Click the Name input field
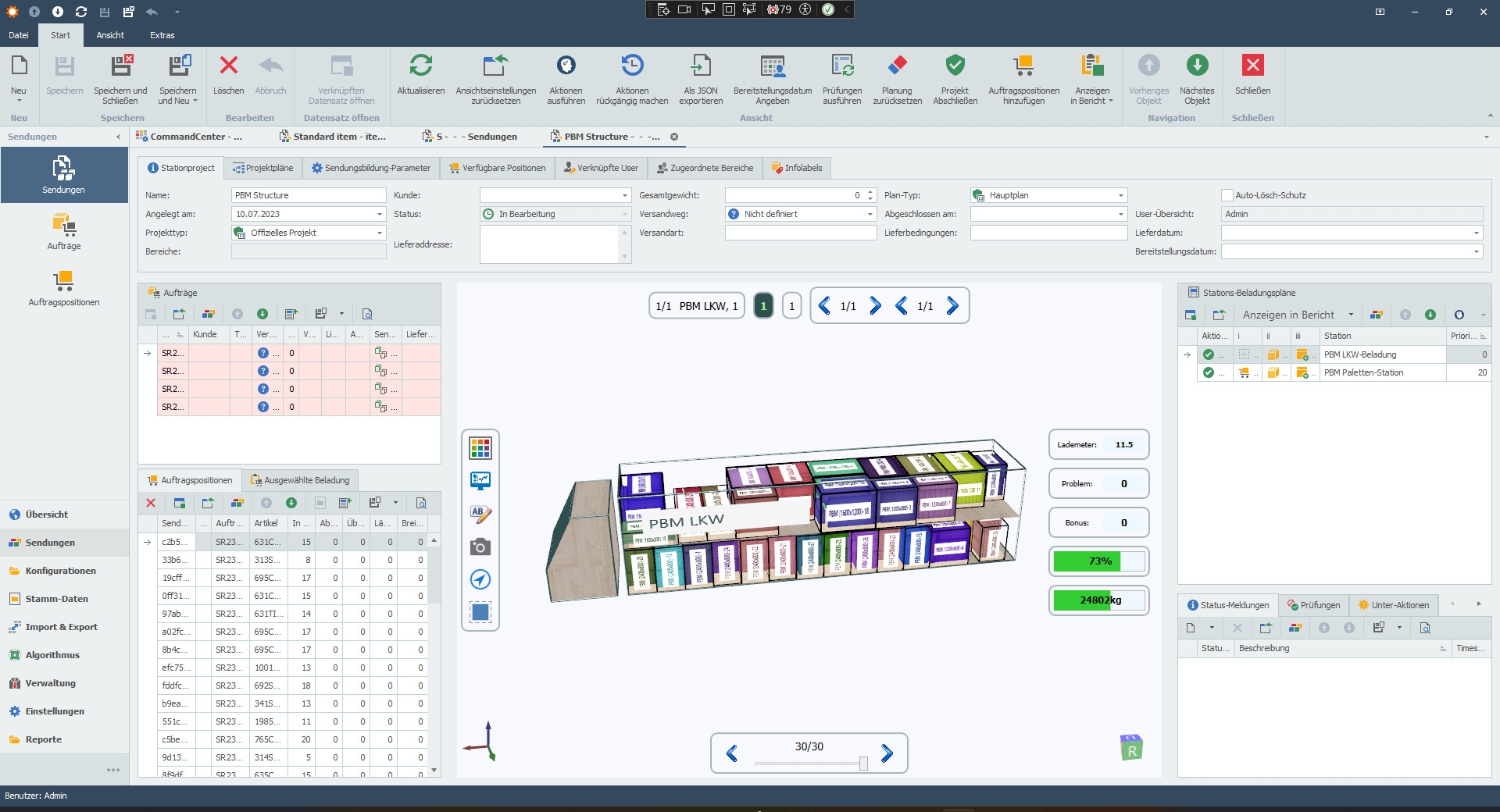Viewport: 1500px width, 812px height. click(309, 195)
